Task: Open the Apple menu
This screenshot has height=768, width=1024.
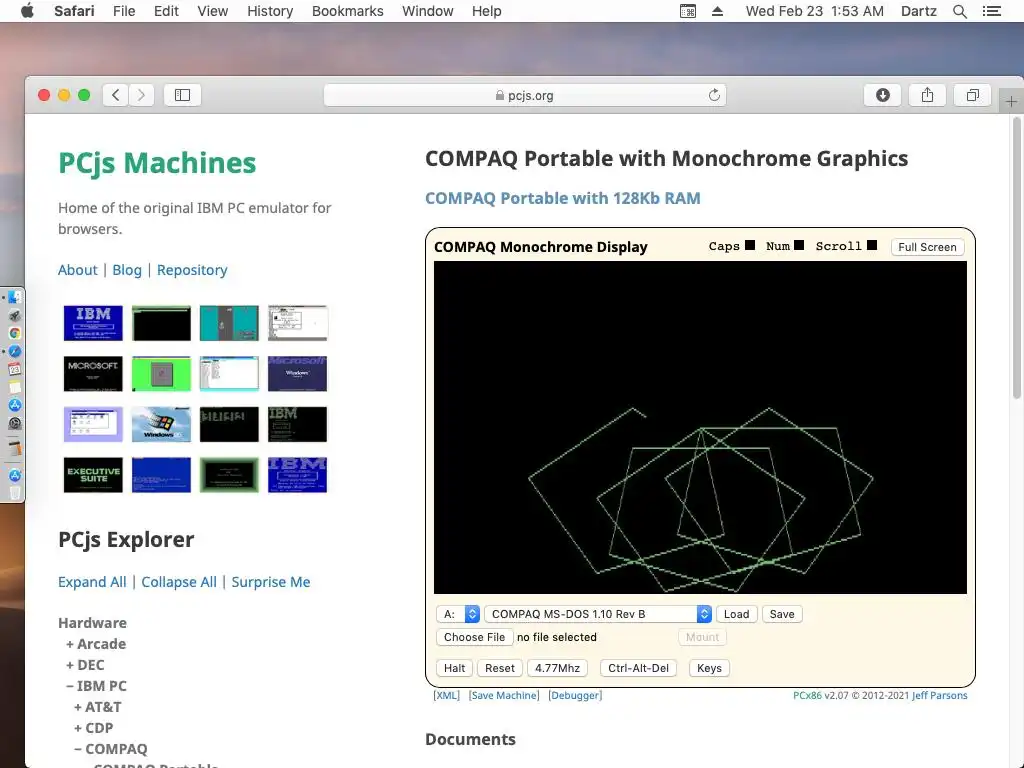Action: click(x=27, y=11)
